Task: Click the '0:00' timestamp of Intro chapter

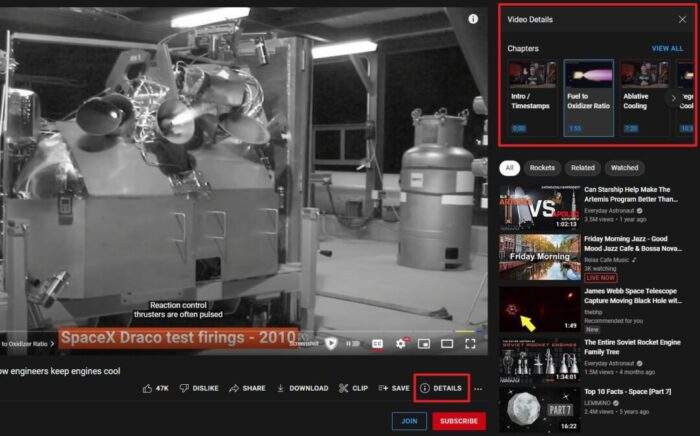Action: [x=519, y=129]
